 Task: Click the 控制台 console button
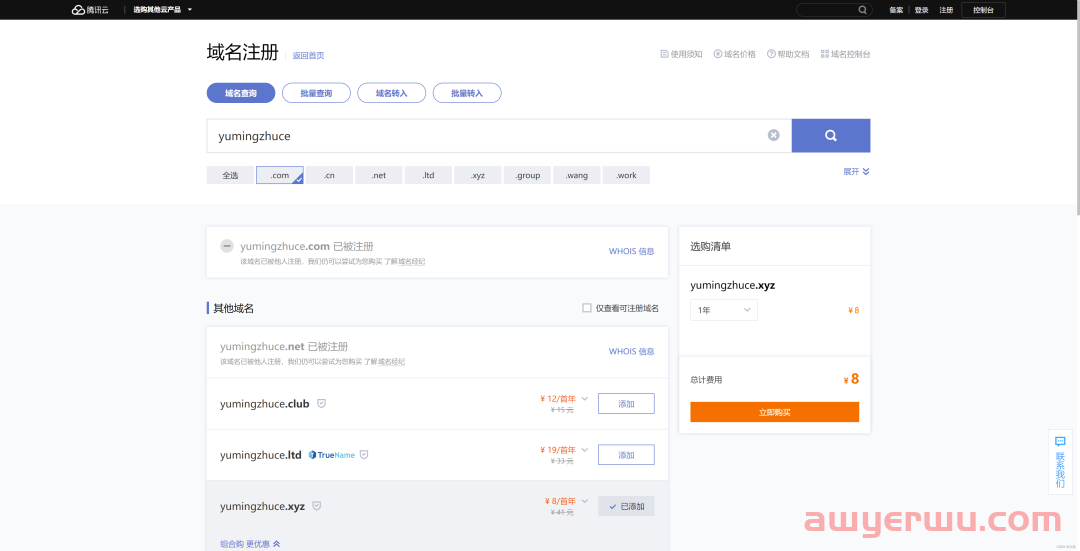(x=983, y=10)
